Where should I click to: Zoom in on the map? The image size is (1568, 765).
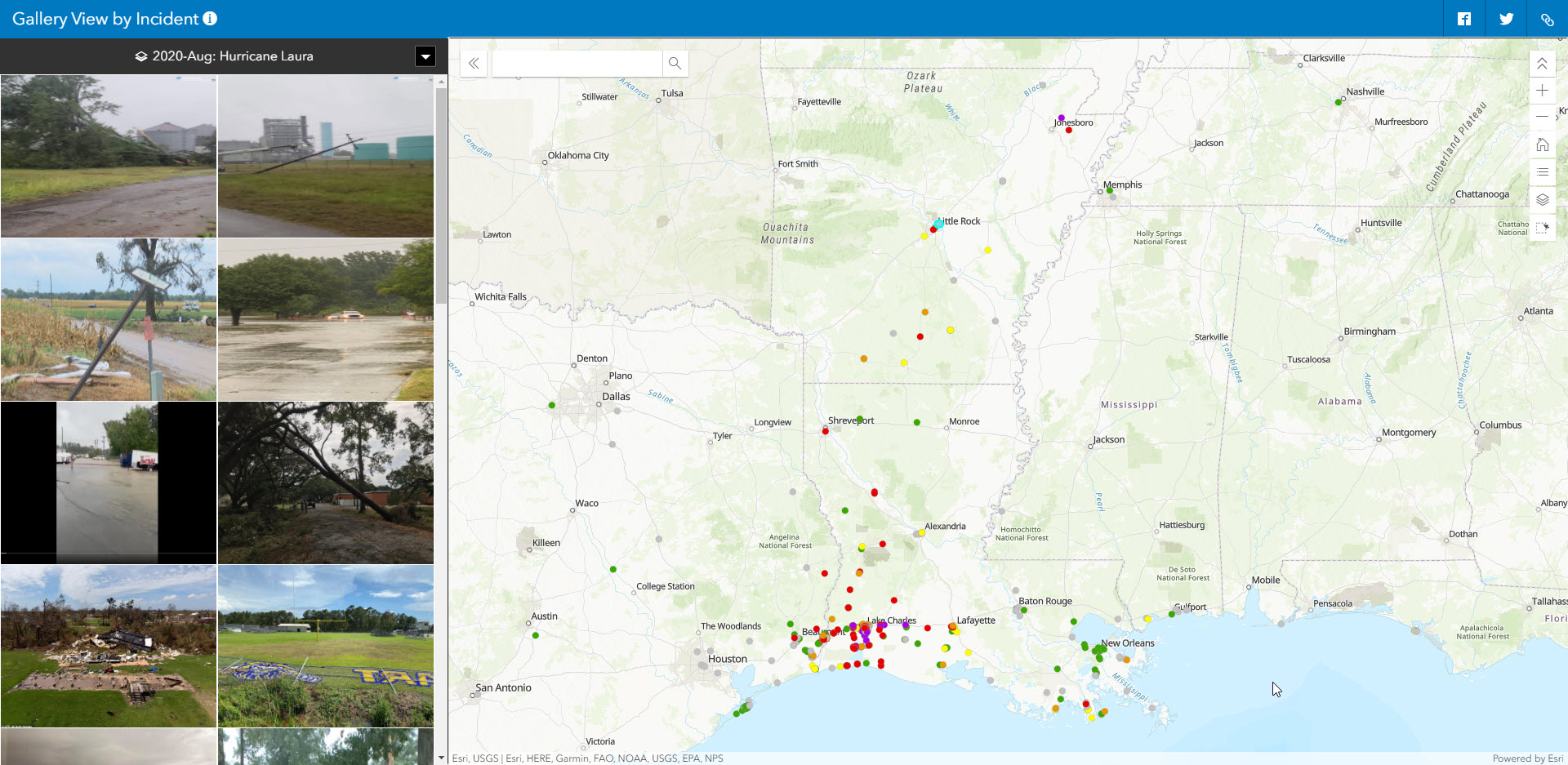[x=1542, y=91]
